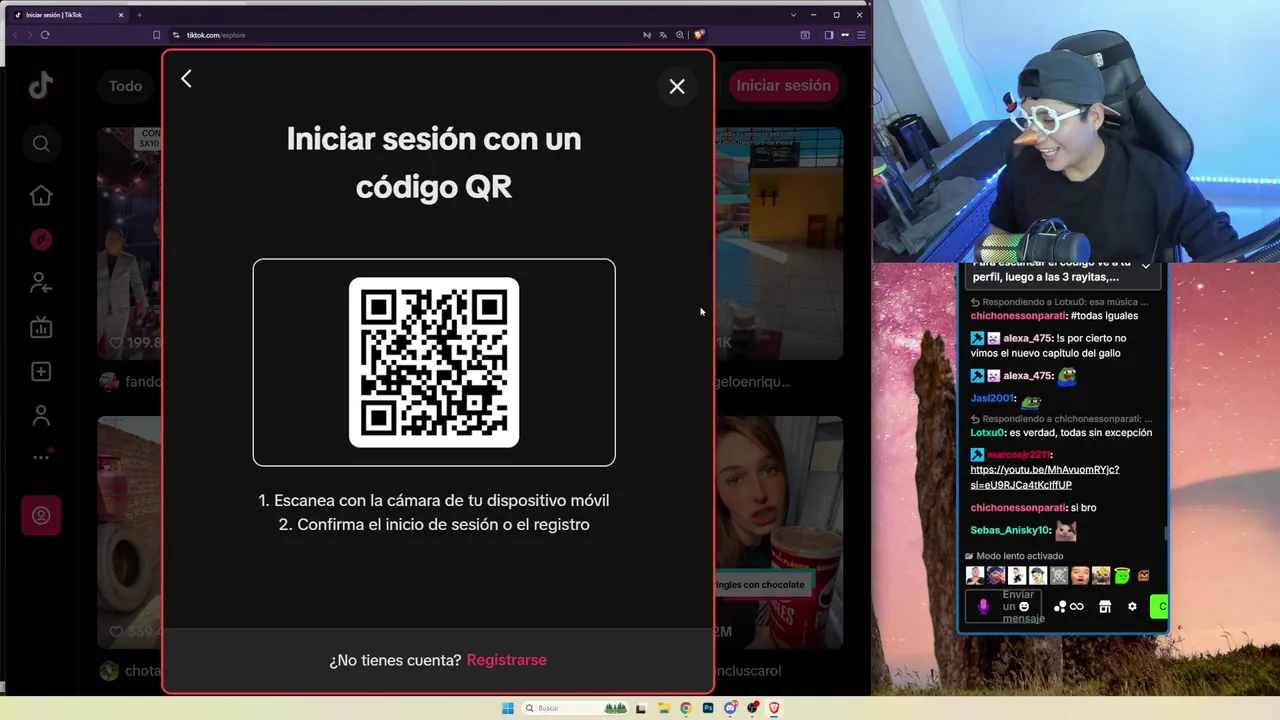
Task: Click the Brave browser taskbar icon
Action: tap(774, 708)
